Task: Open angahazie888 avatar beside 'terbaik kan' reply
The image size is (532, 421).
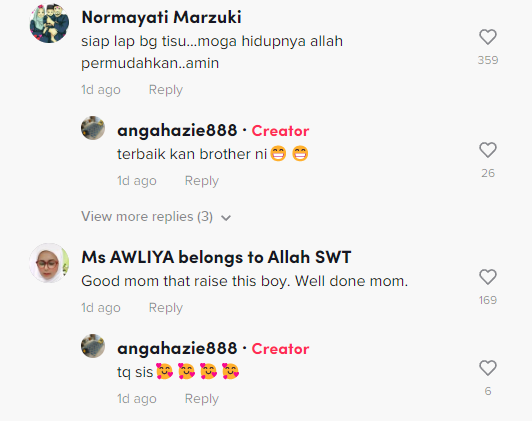Action: point(93,128)
